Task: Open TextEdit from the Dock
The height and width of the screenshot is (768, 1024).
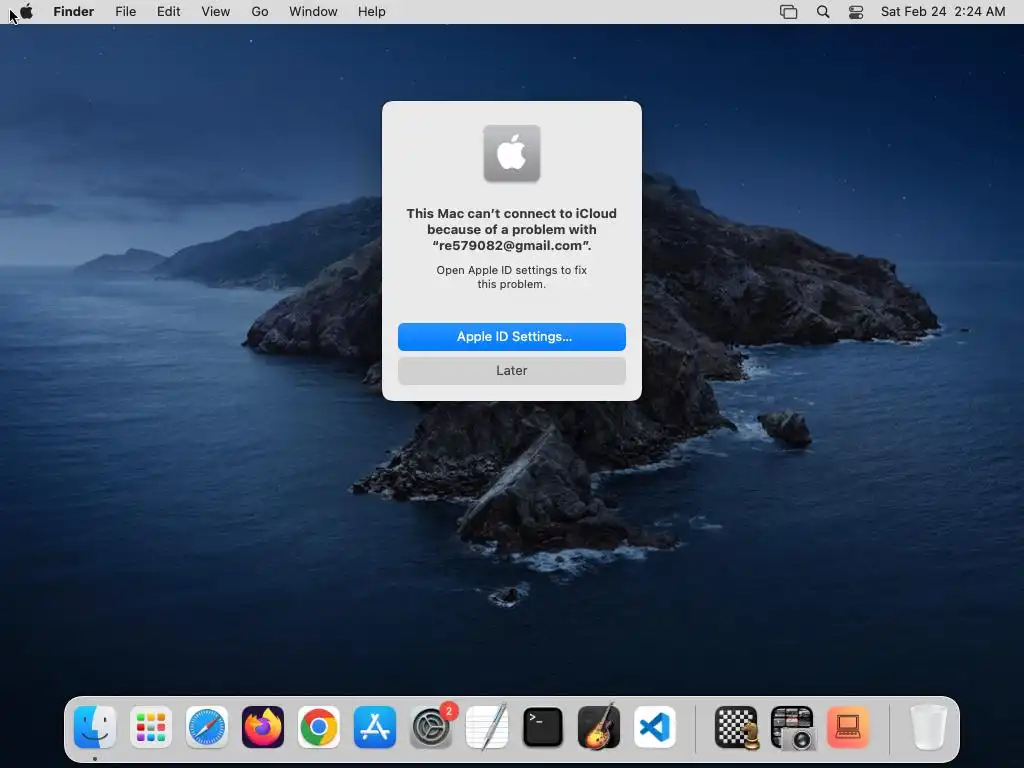Action: (x=487, y=727)
